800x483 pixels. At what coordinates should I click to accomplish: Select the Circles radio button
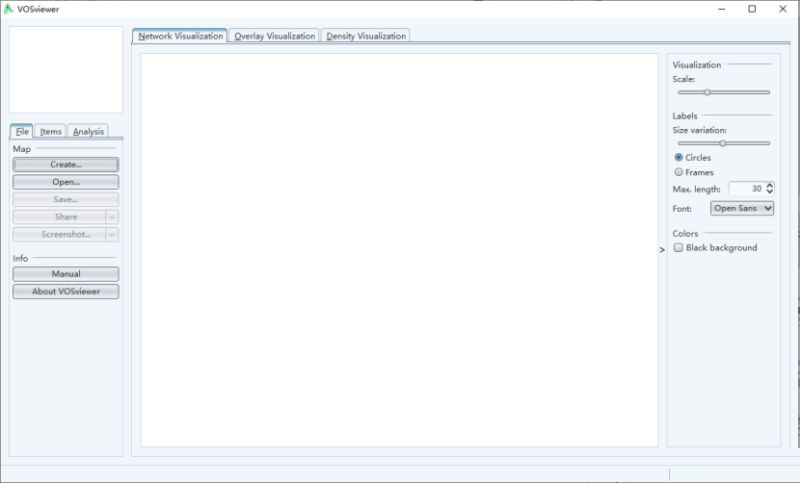tap(679, 157)
